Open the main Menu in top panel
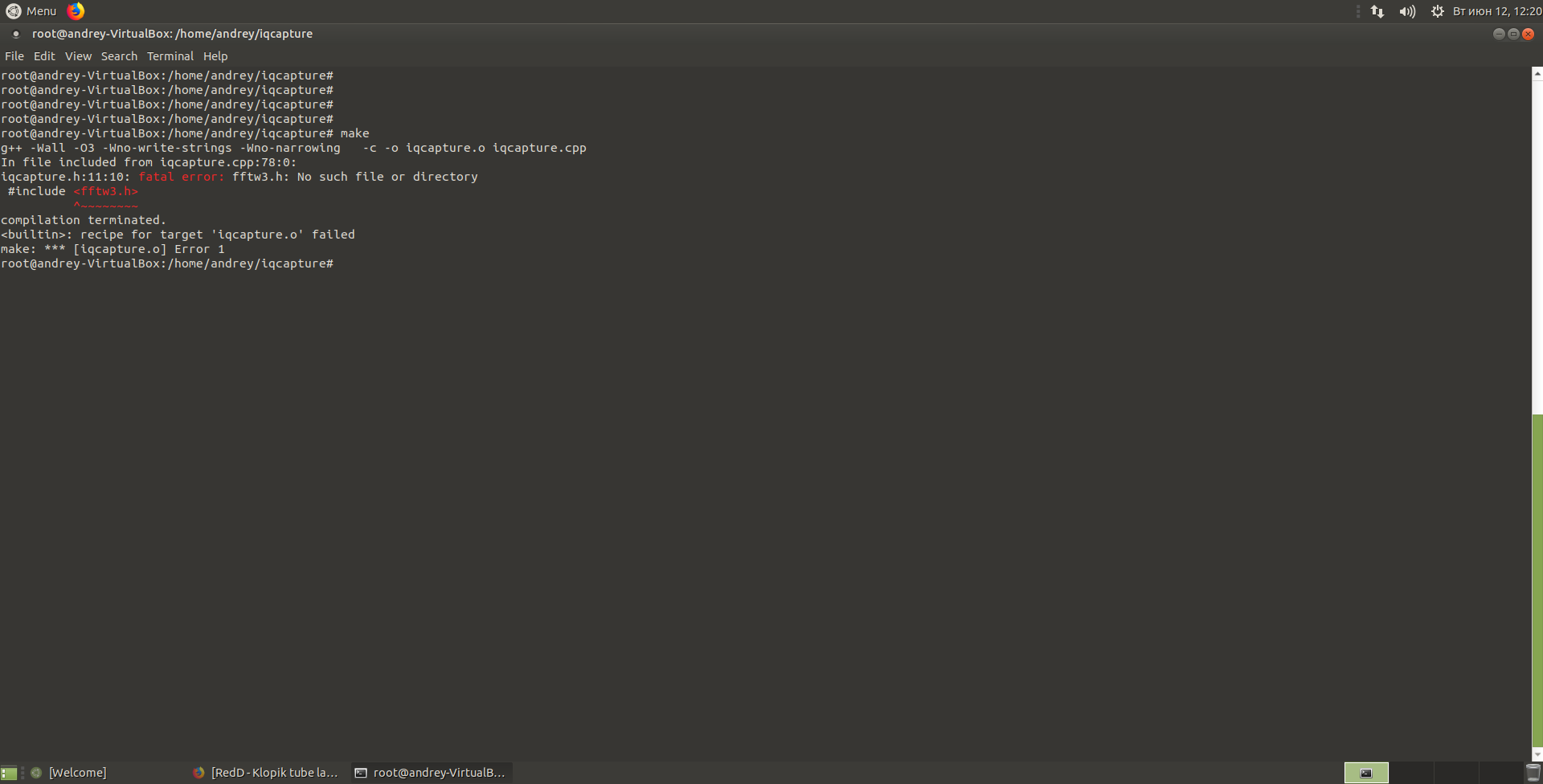1543x784 pixels. pos(31,11)
